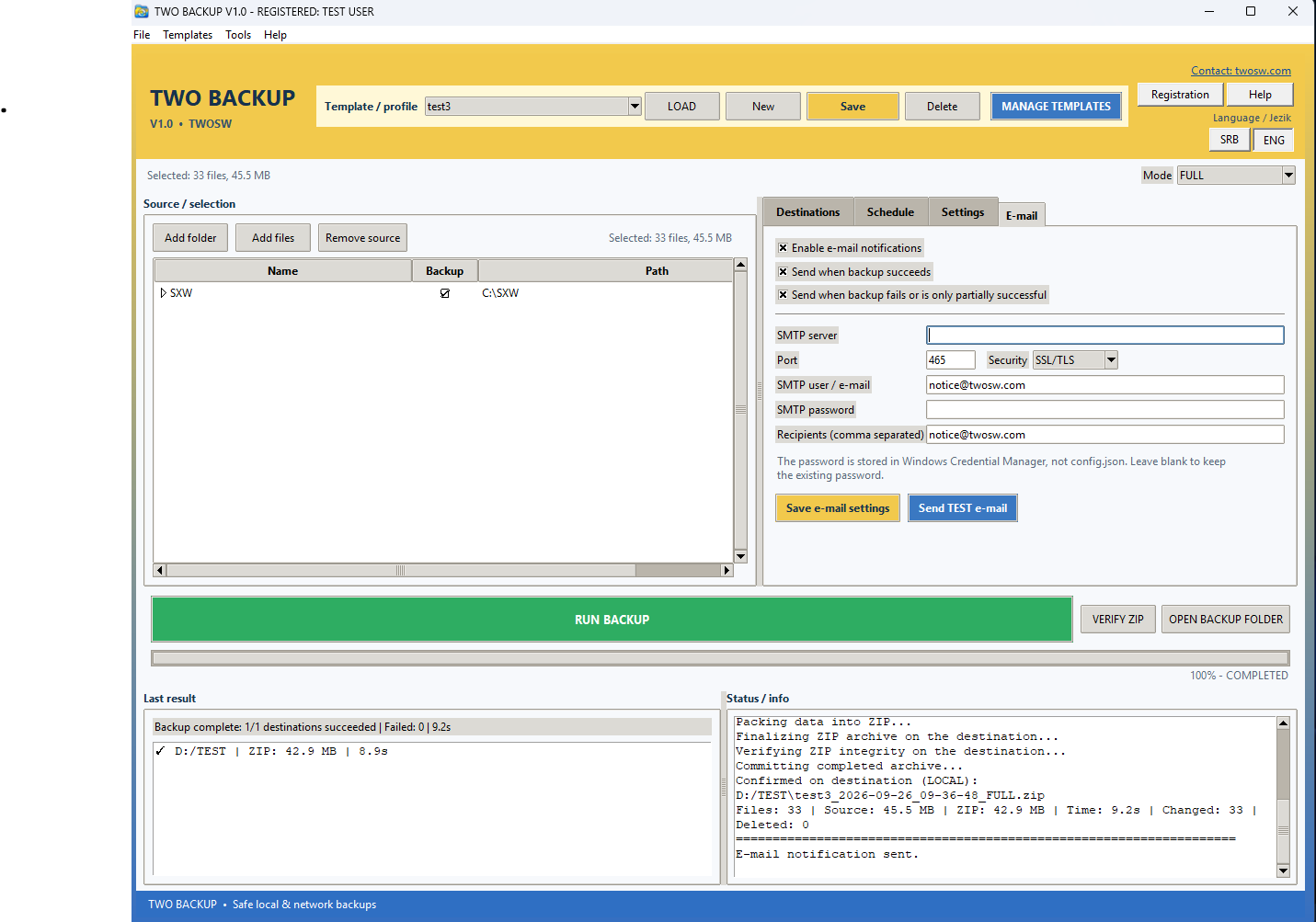This screenshot has width=1316, height=922.
Task: Open the Templates menu
Action: coord(188,35)
